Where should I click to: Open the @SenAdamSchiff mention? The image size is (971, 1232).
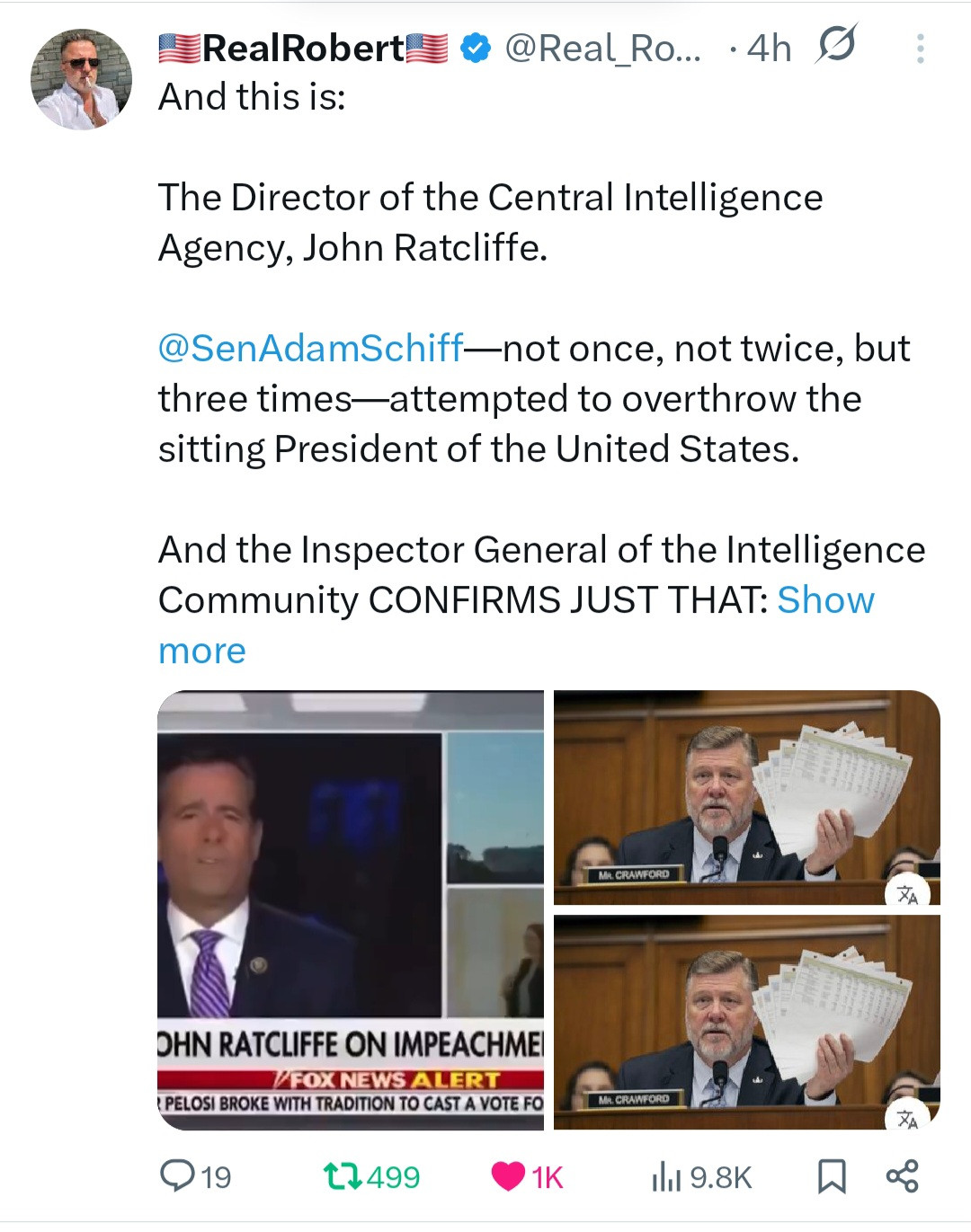click(311, 349)
